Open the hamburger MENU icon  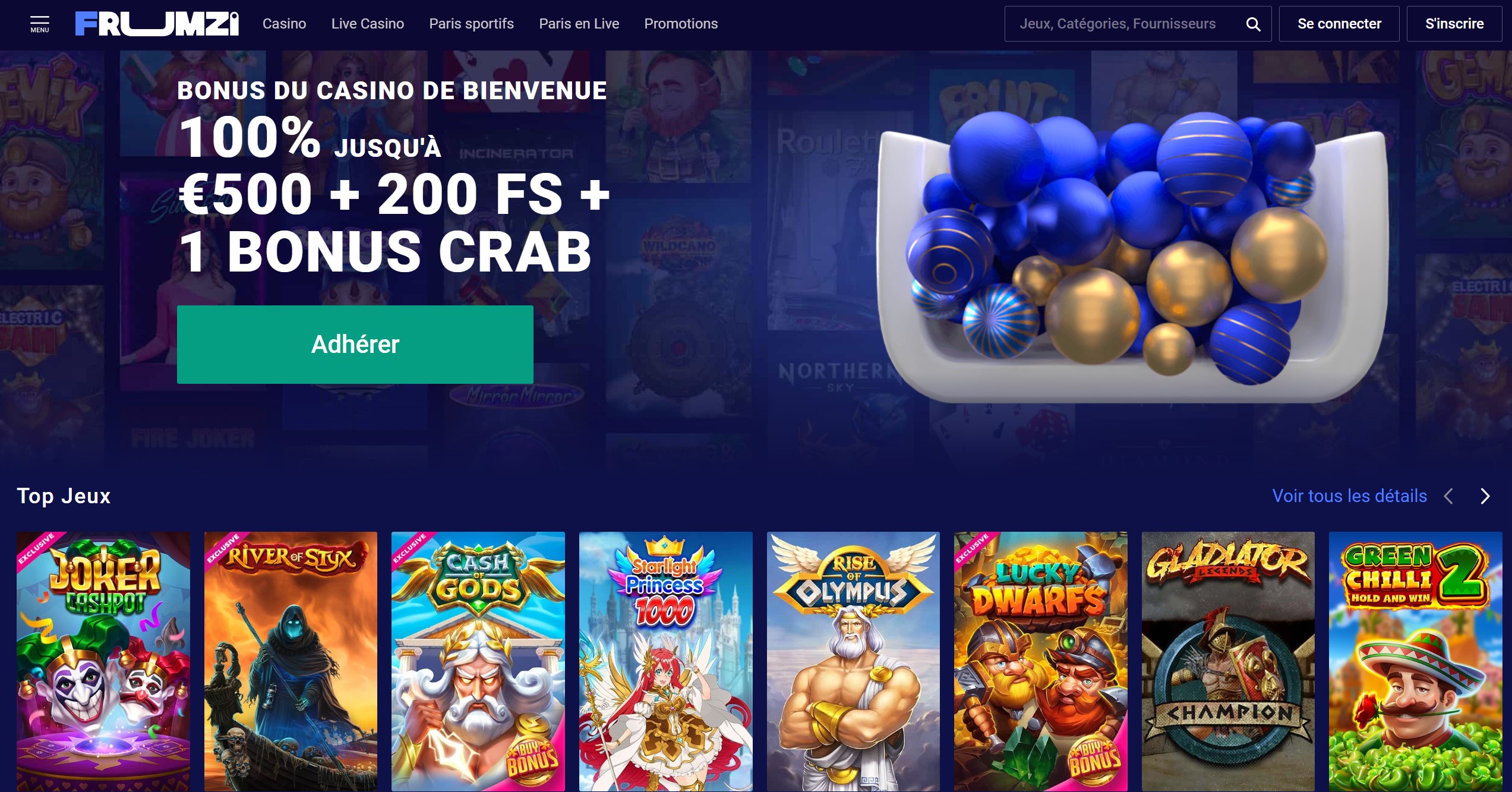coord(40,24)
